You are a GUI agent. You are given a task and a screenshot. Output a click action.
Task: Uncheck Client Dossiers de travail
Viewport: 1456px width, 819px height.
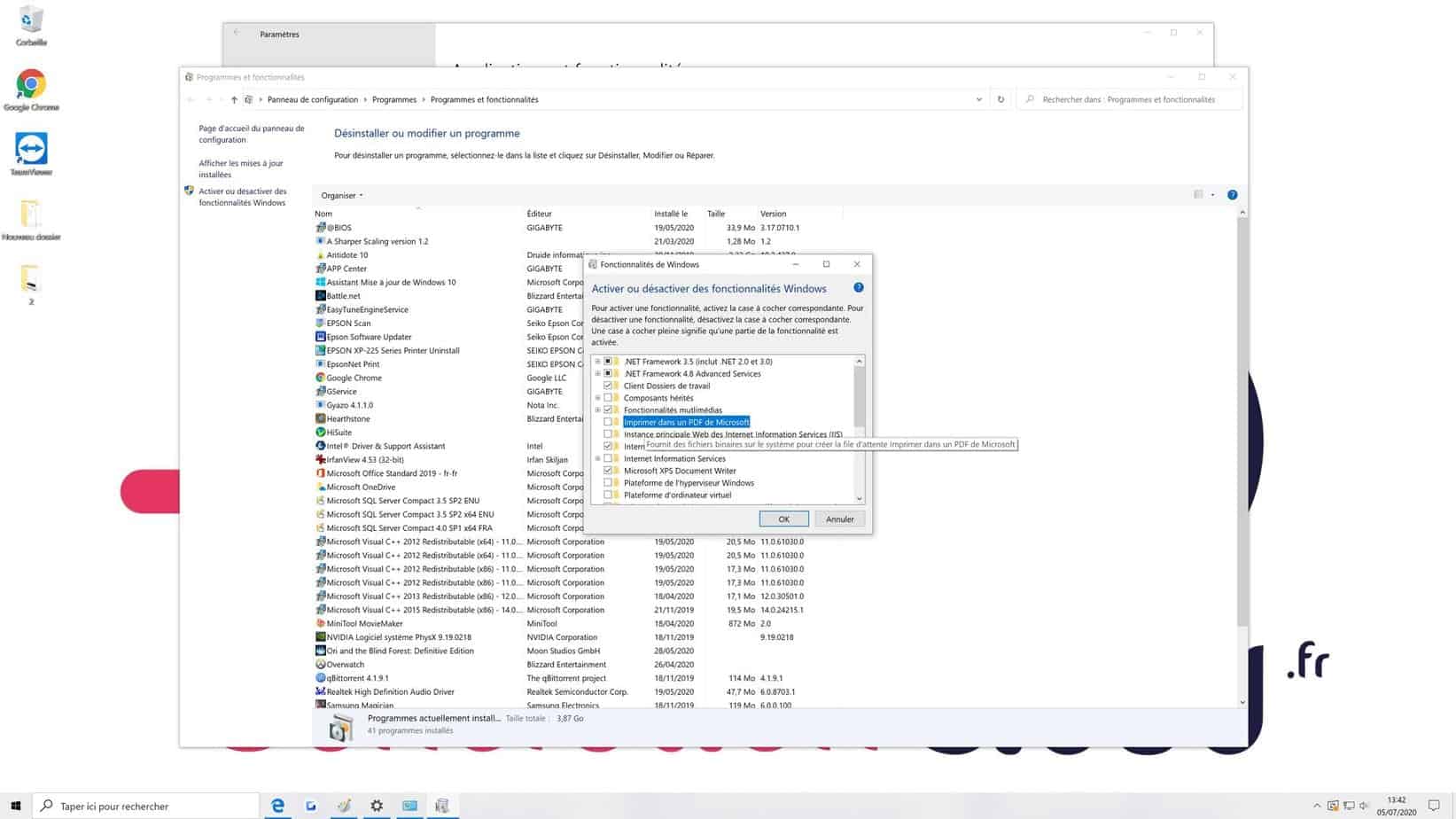(x=608, y=386)
